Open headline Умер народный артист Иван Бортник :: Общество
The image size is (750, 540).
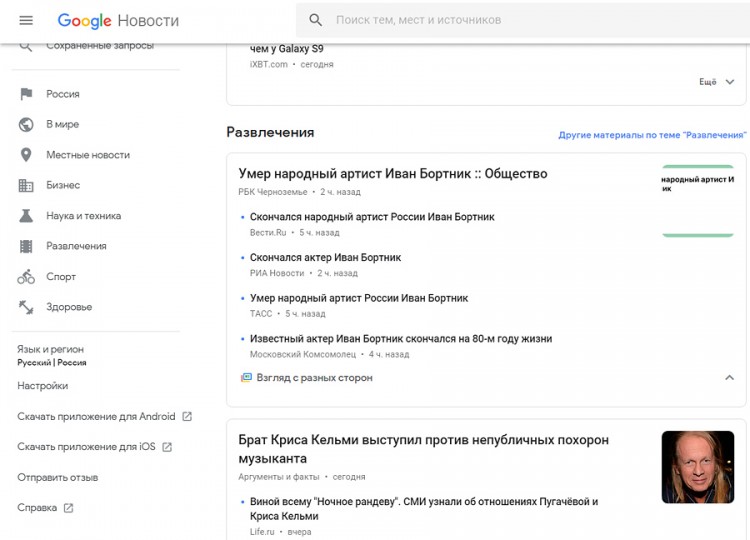coord(393,174)
